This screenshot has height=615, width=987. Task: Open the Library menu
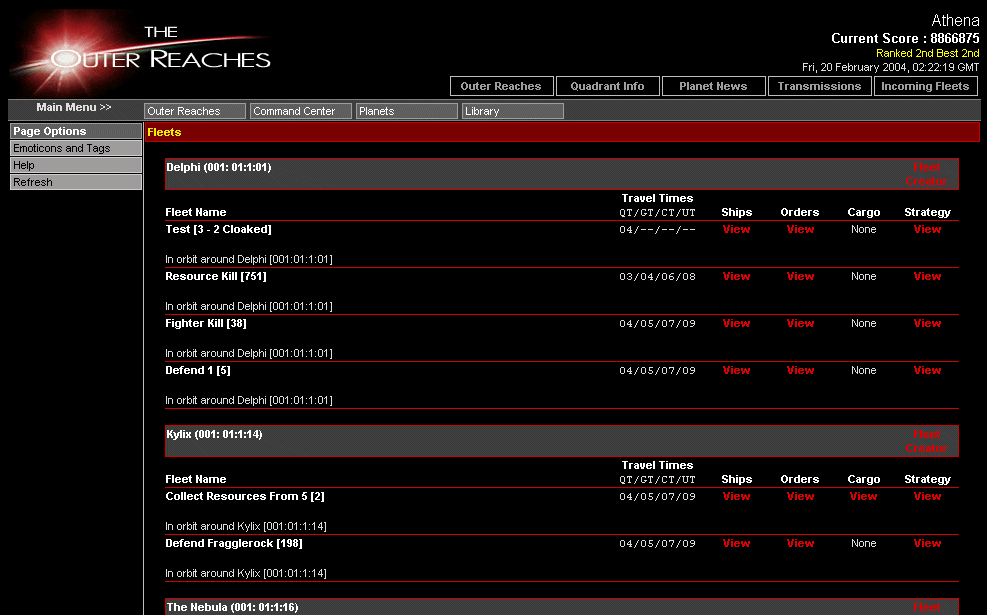point(513,111)
